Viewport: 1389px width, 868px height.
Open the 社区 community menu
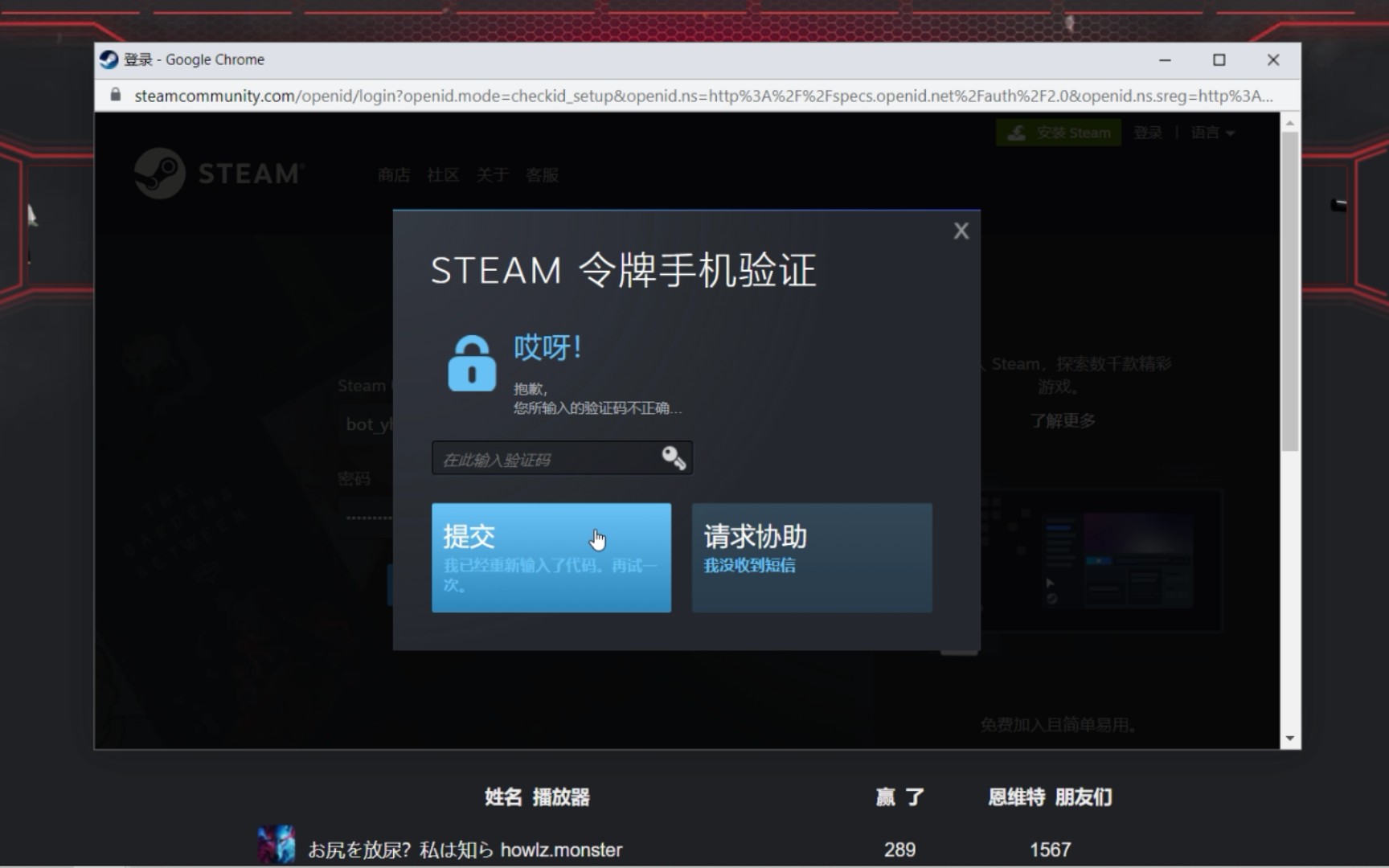[x=443, y=175]
